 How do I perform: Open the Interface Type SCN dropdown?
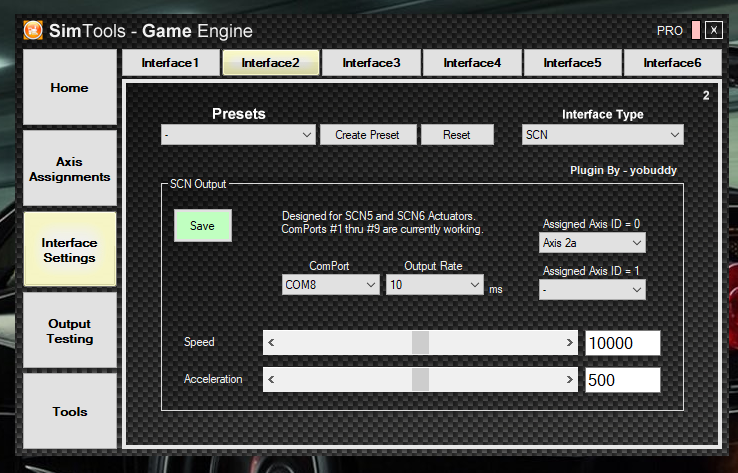pyautogui.click(x=602, y=135)
